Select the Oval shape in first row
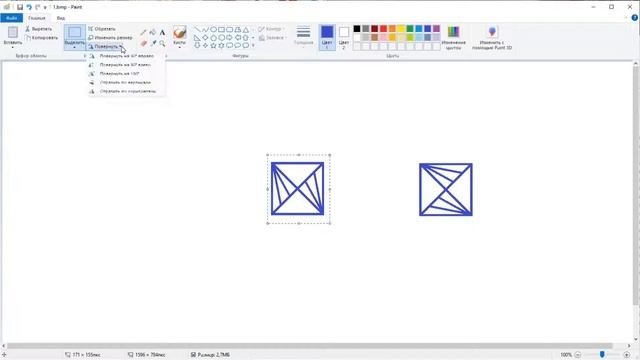 coord(213,29)
